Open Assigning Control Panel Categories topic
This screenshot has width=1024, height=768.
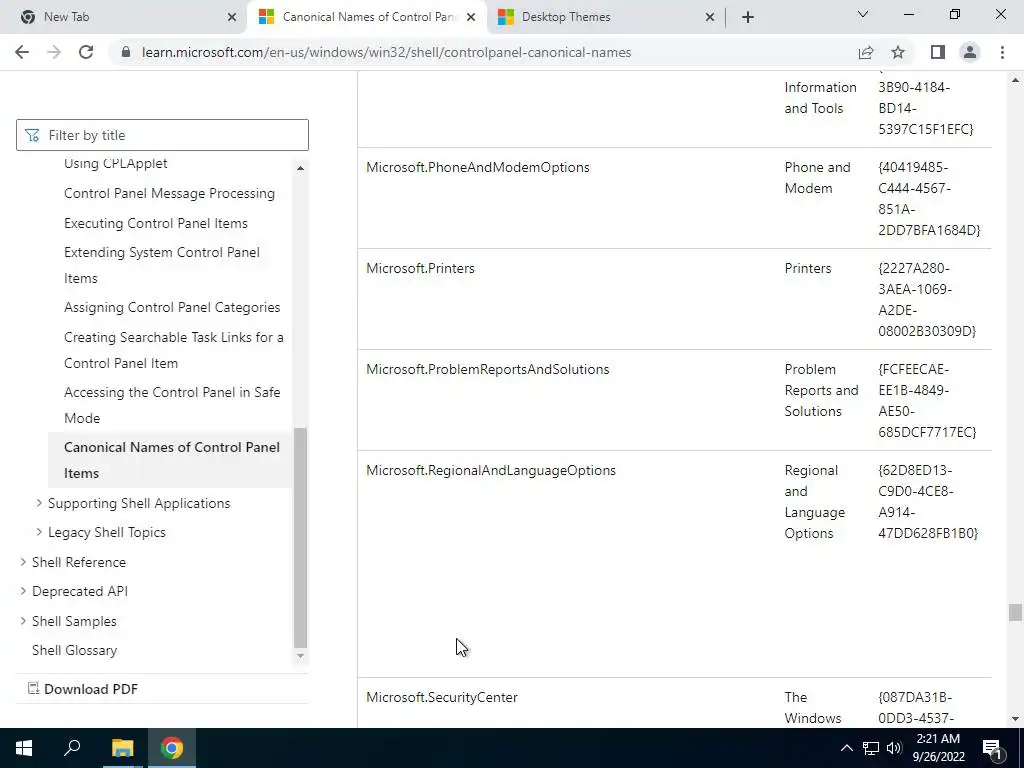click(172, 307)
